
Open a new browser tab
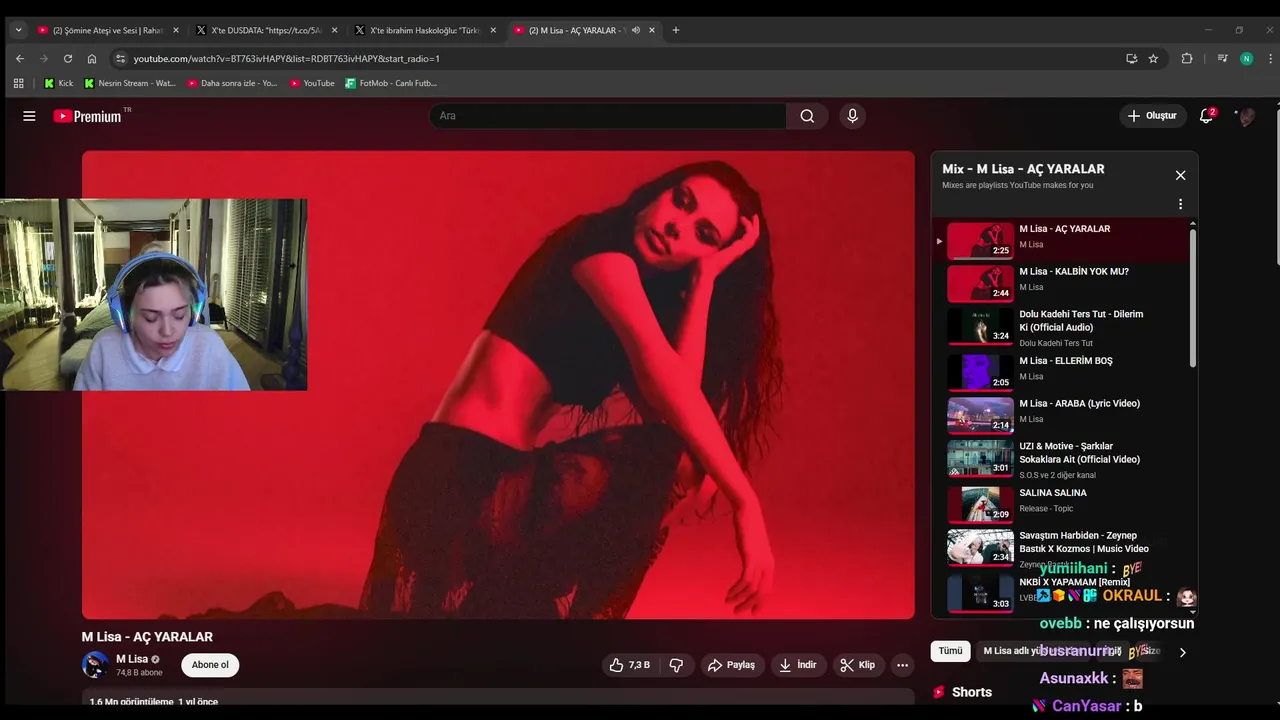(x=676, y=30)
